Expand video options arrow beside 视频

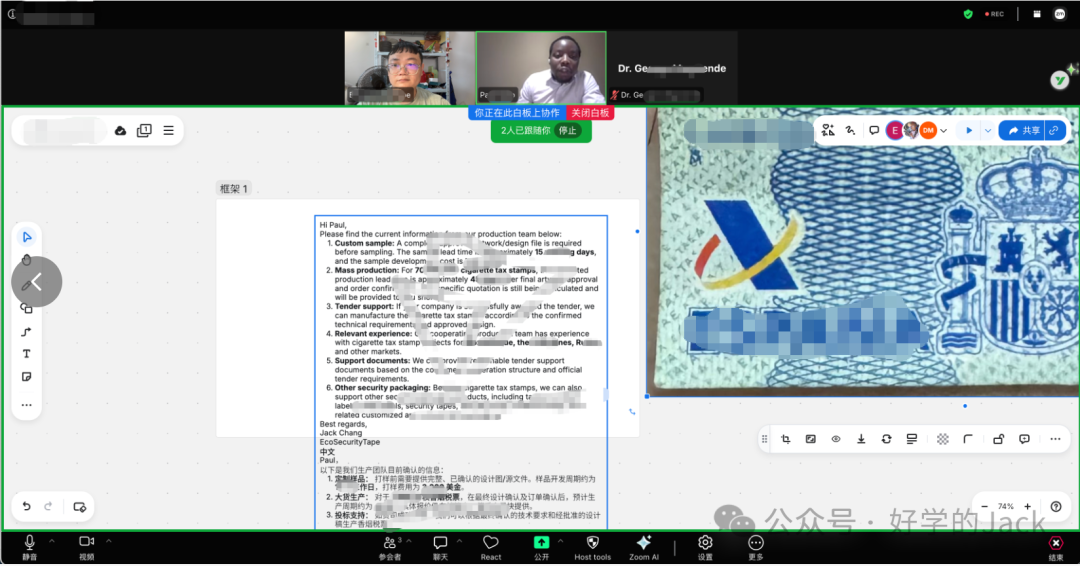pos(108,541)
